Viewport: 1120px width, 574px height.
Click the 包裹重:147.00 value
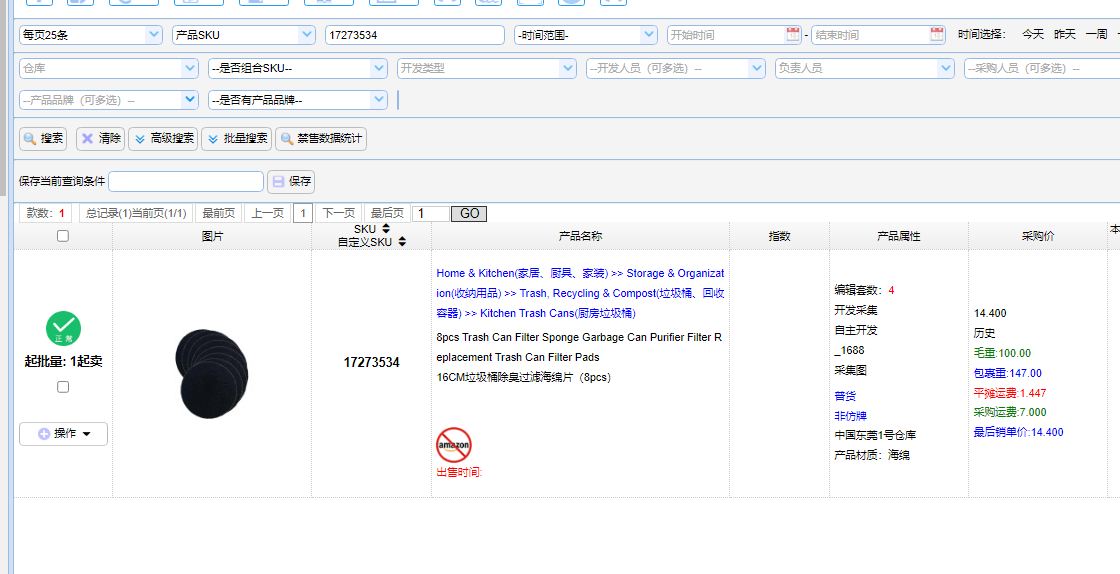point(1008,373)
